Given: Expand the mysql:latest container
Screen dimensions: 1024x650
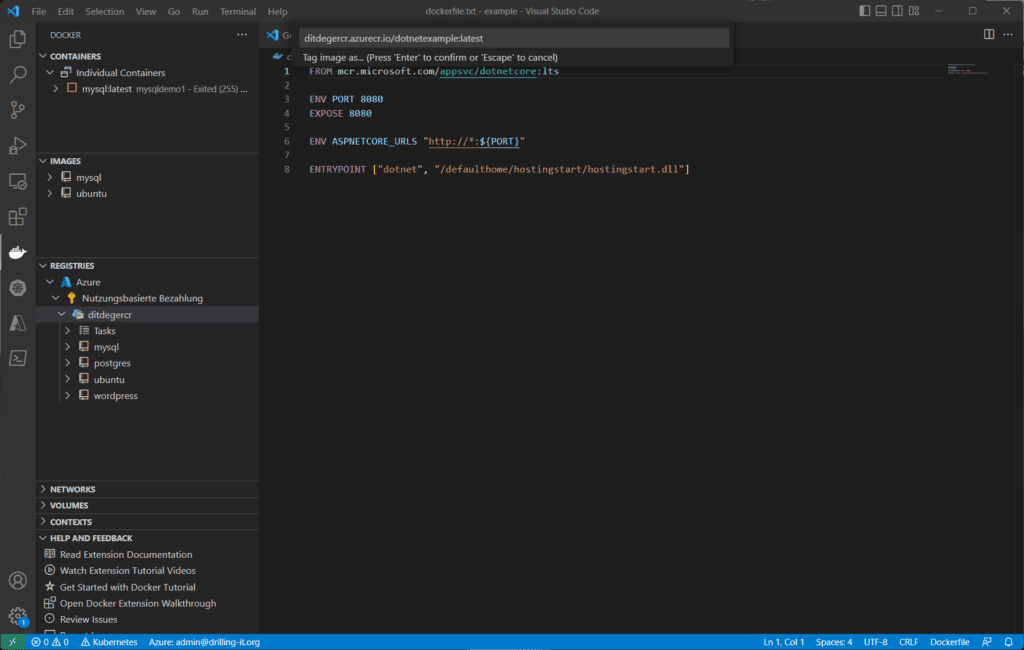Looking at the screenshot, I should tap(56, 89).
